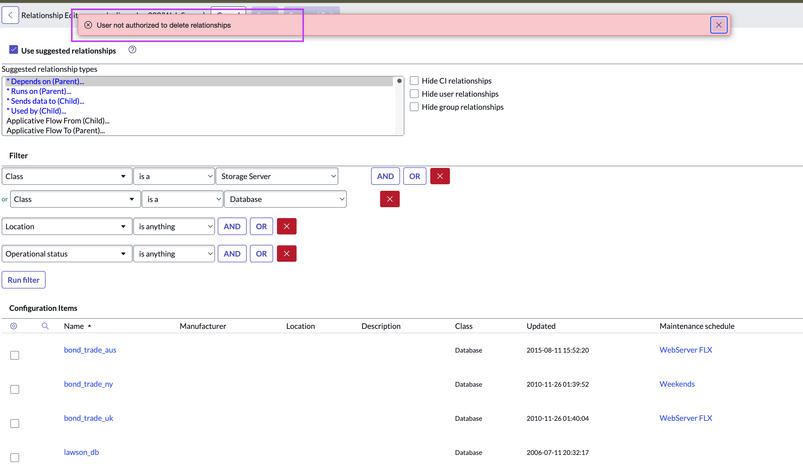Open Location 'is anything' operator dropdown
This screenshot has height=464, width=803.
(x=174, y=226)
